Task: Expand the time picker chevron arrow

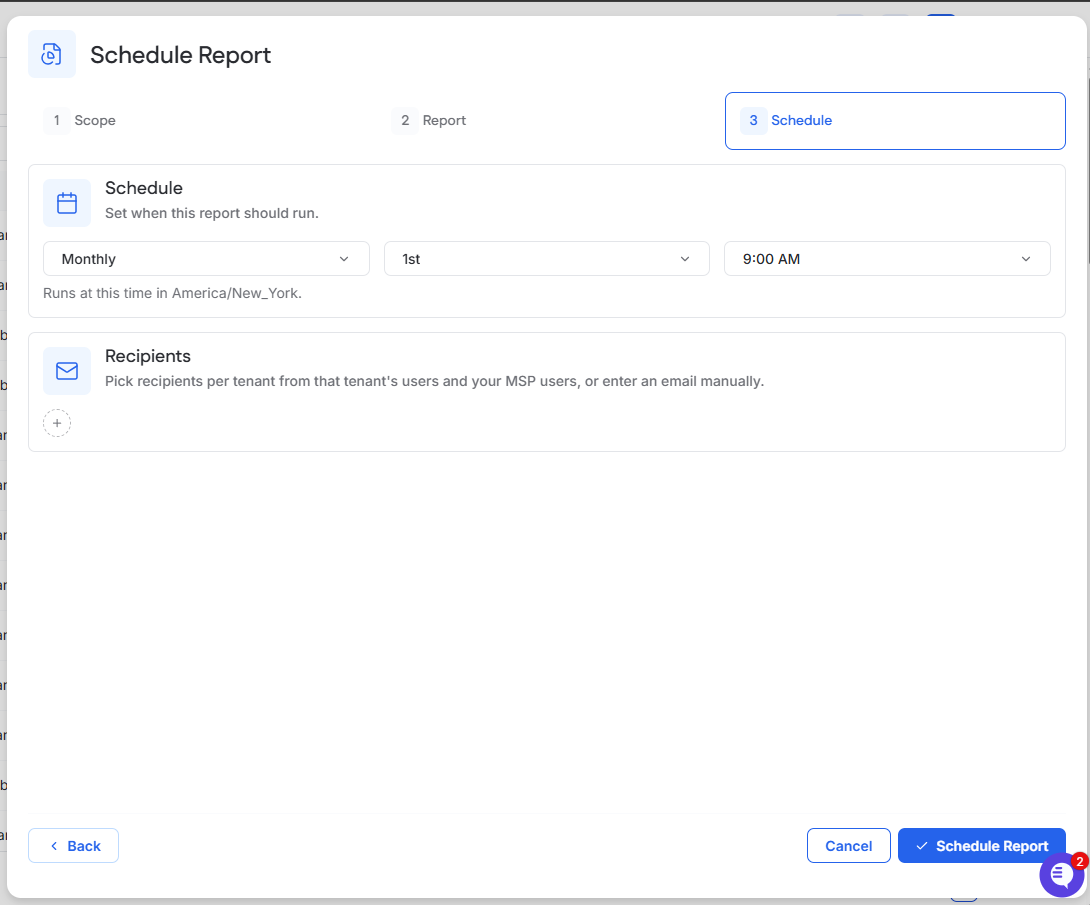Action: point(1026,259)
